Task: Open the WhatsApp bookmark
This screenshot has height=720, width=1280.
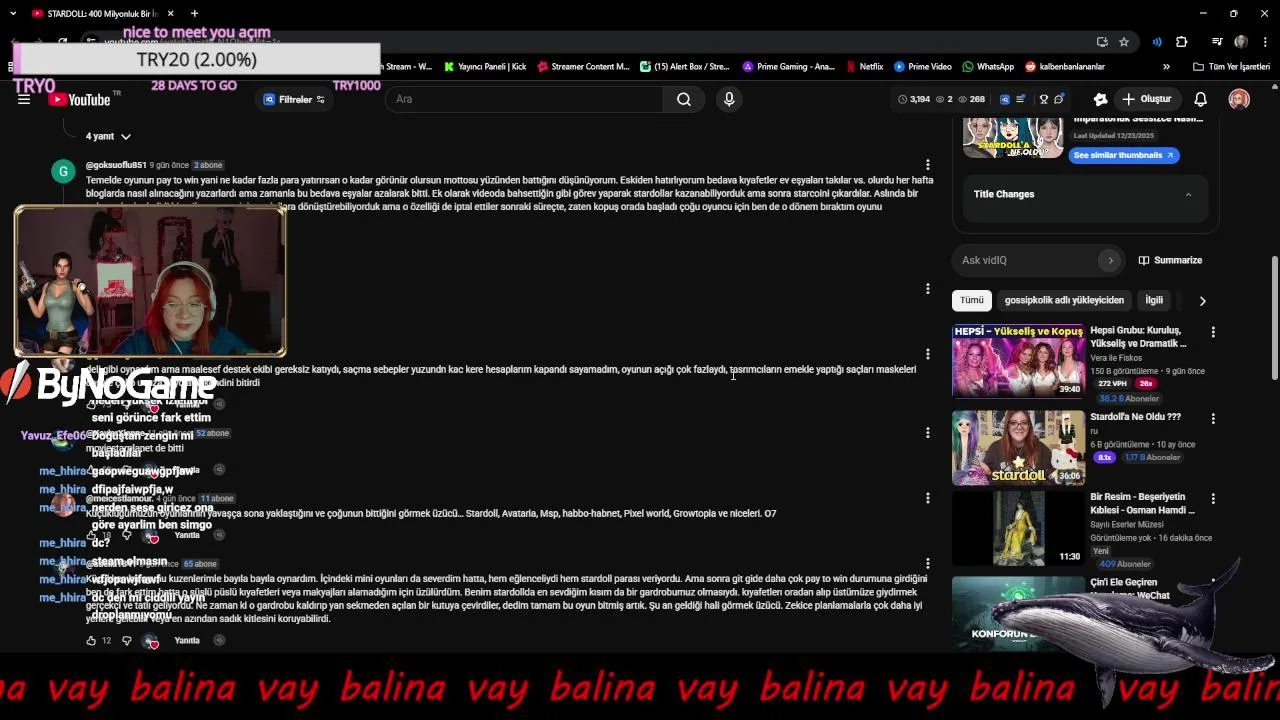Action: (988, 67)
